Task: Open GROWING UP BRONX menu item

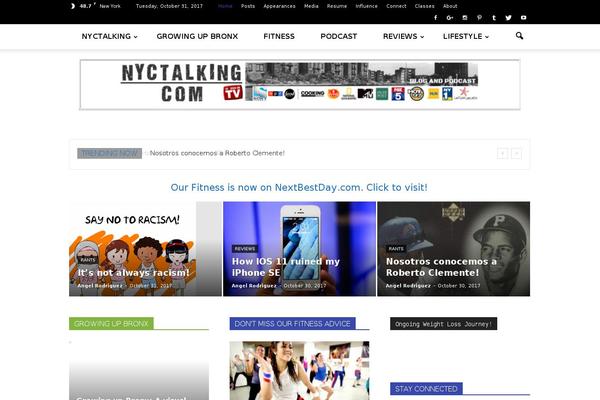Action: (197, 36)
